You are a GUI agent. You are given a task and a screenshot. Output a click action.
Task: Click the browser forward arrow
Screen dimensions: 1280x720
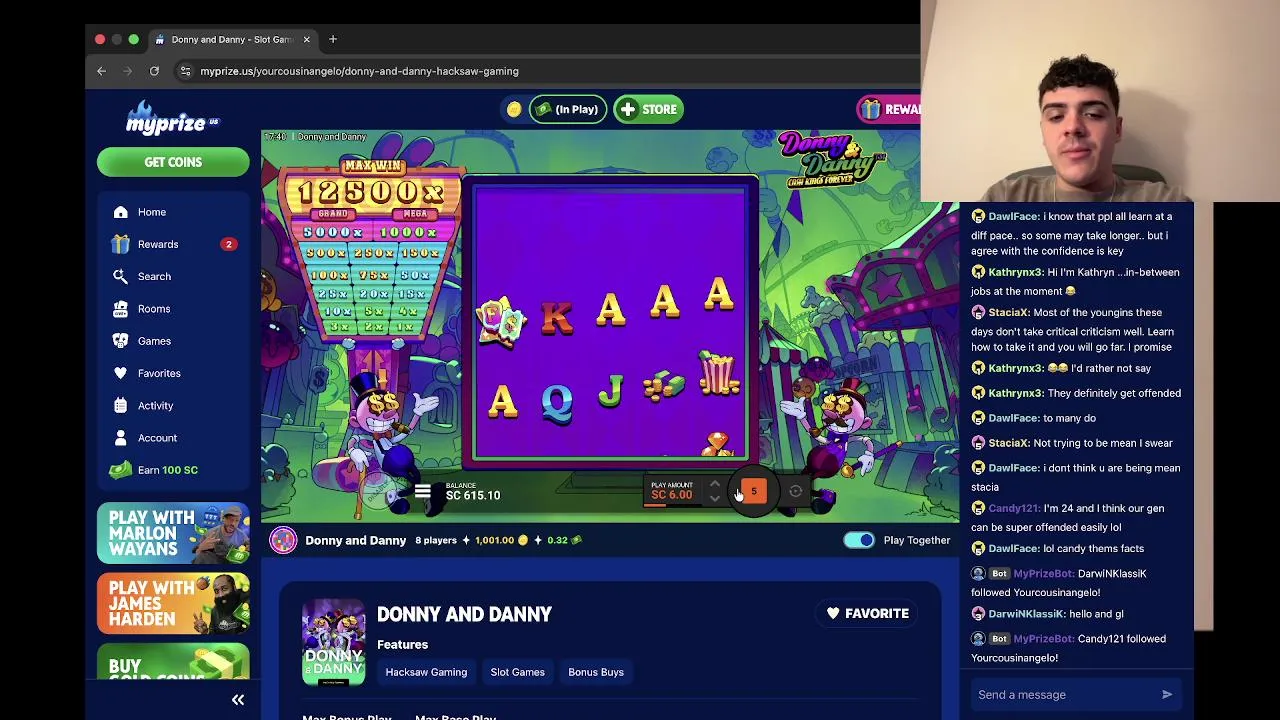128,71
